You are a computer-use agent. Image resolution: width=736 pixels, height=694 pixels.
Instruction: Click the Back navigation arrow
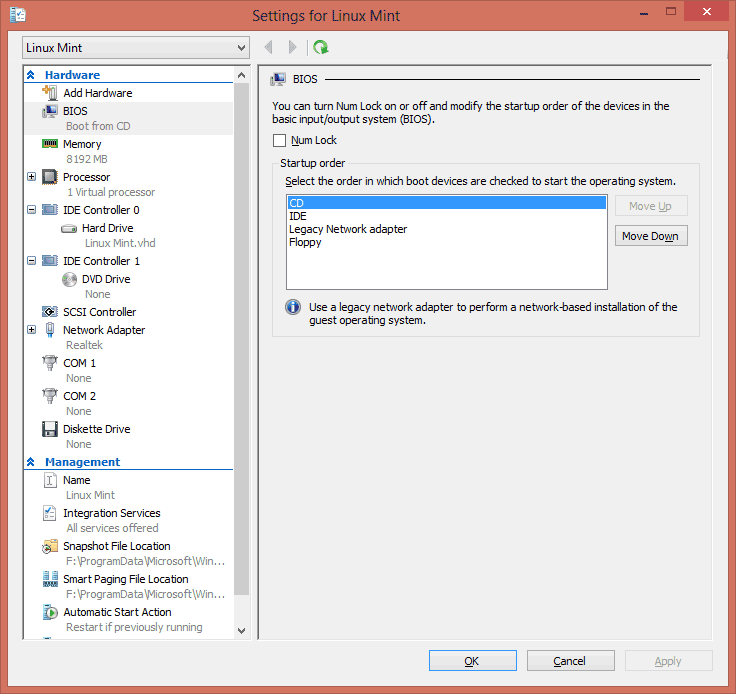(x=269, y=47)
